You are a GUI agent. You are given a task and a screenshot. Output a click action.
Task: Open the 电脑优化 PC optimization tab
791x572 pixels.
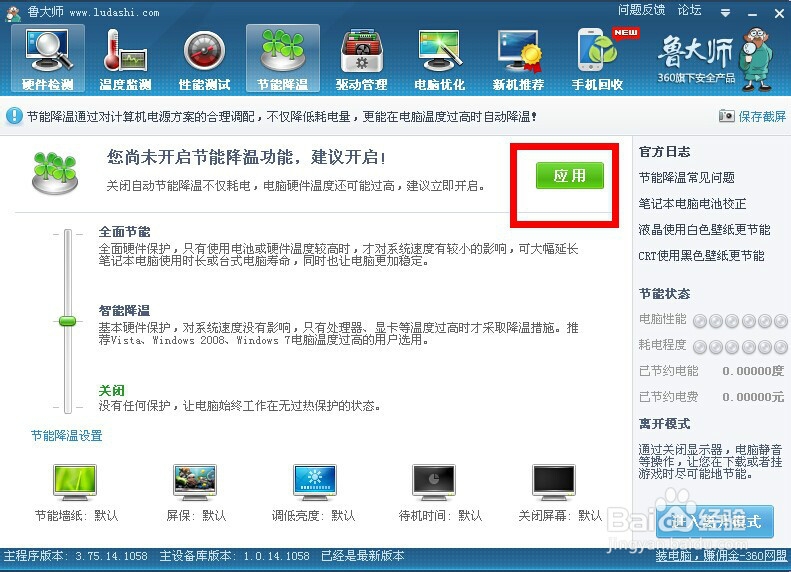click(439, 59)
